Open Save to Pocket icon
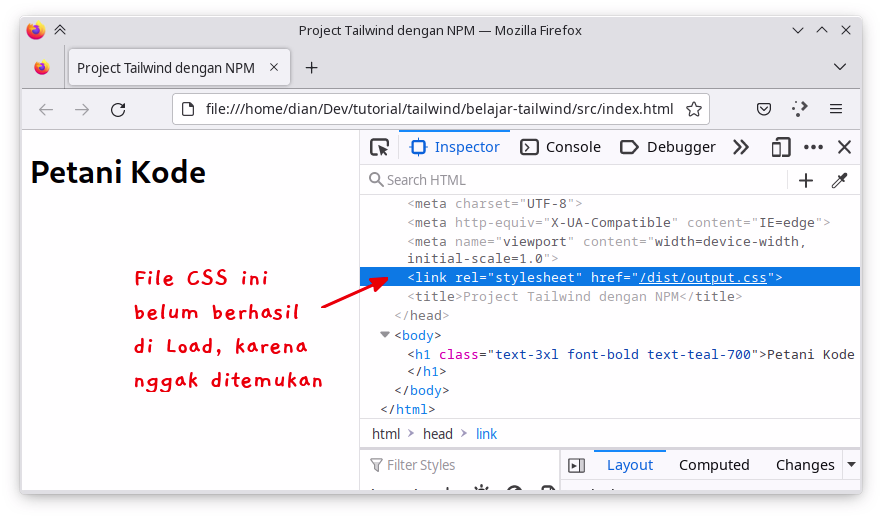 pos(764,109)
